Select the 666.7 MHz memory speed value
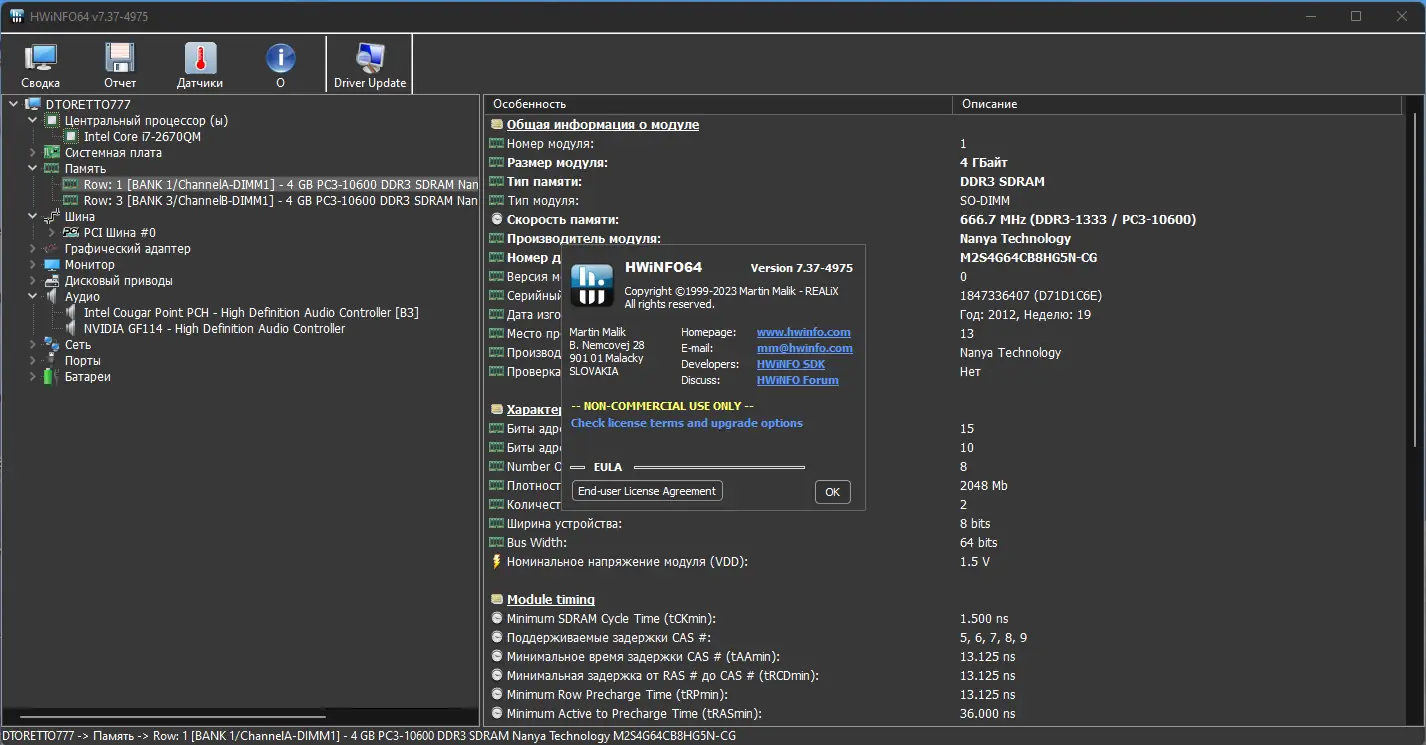 [1078, 220]
